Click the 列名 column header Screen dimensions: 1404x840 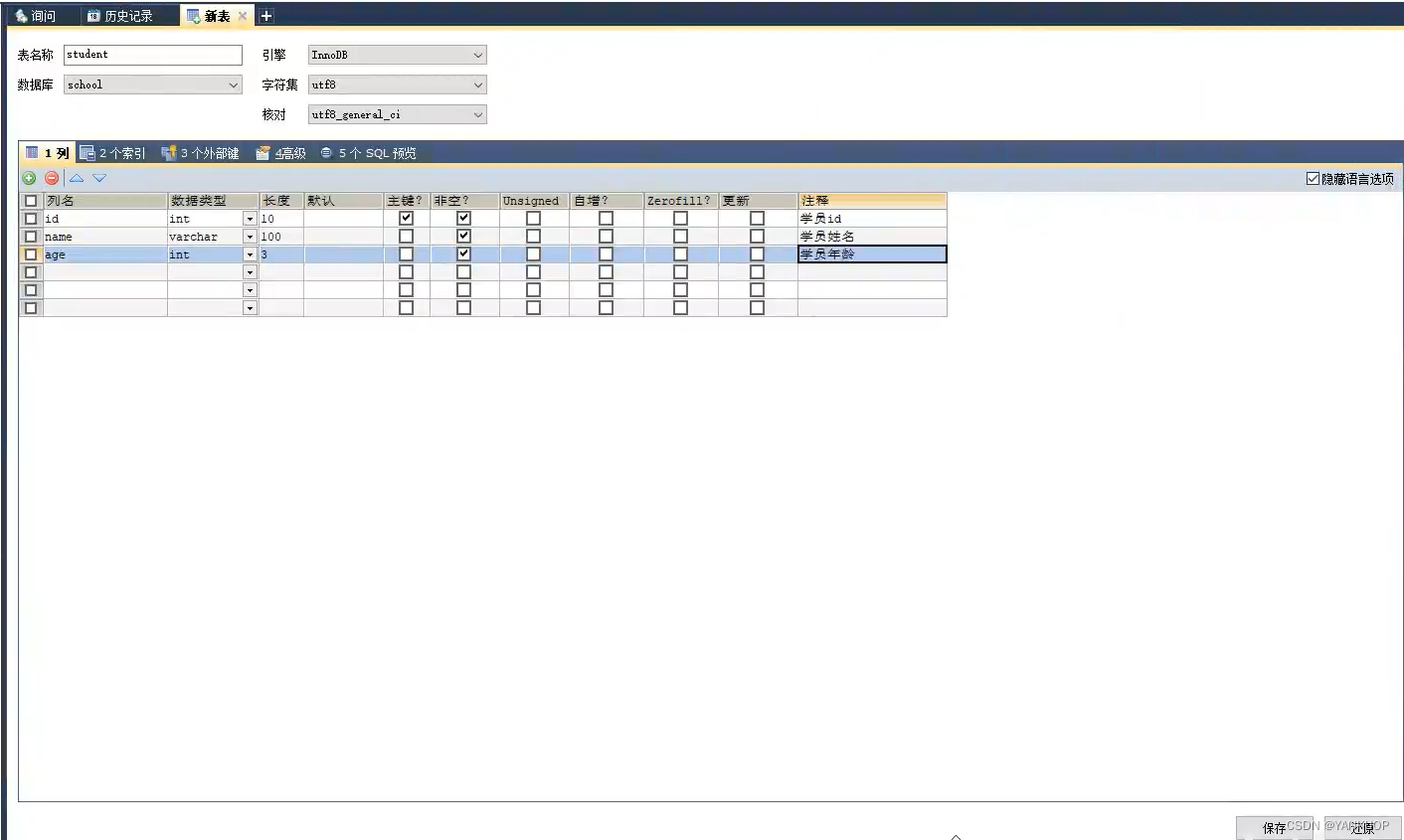point(105,201)
